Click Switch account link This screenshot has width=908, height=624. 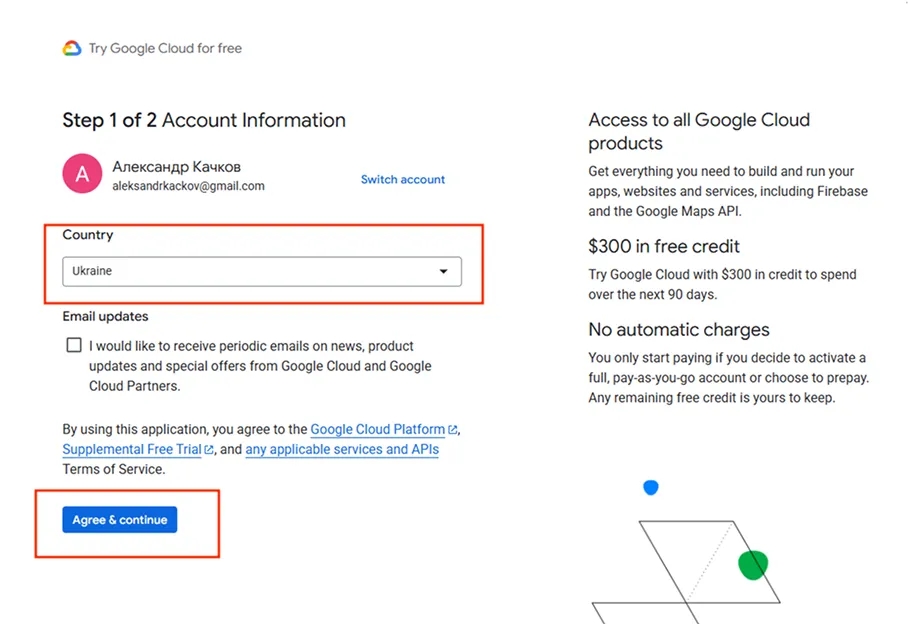[403, 179]
